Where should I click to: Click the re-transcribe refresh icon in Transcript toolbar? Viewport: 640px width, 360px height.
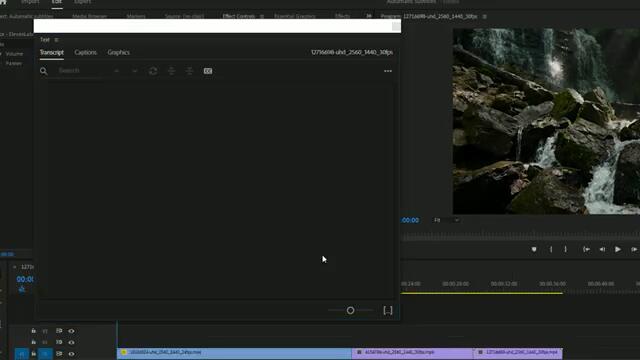153,71
